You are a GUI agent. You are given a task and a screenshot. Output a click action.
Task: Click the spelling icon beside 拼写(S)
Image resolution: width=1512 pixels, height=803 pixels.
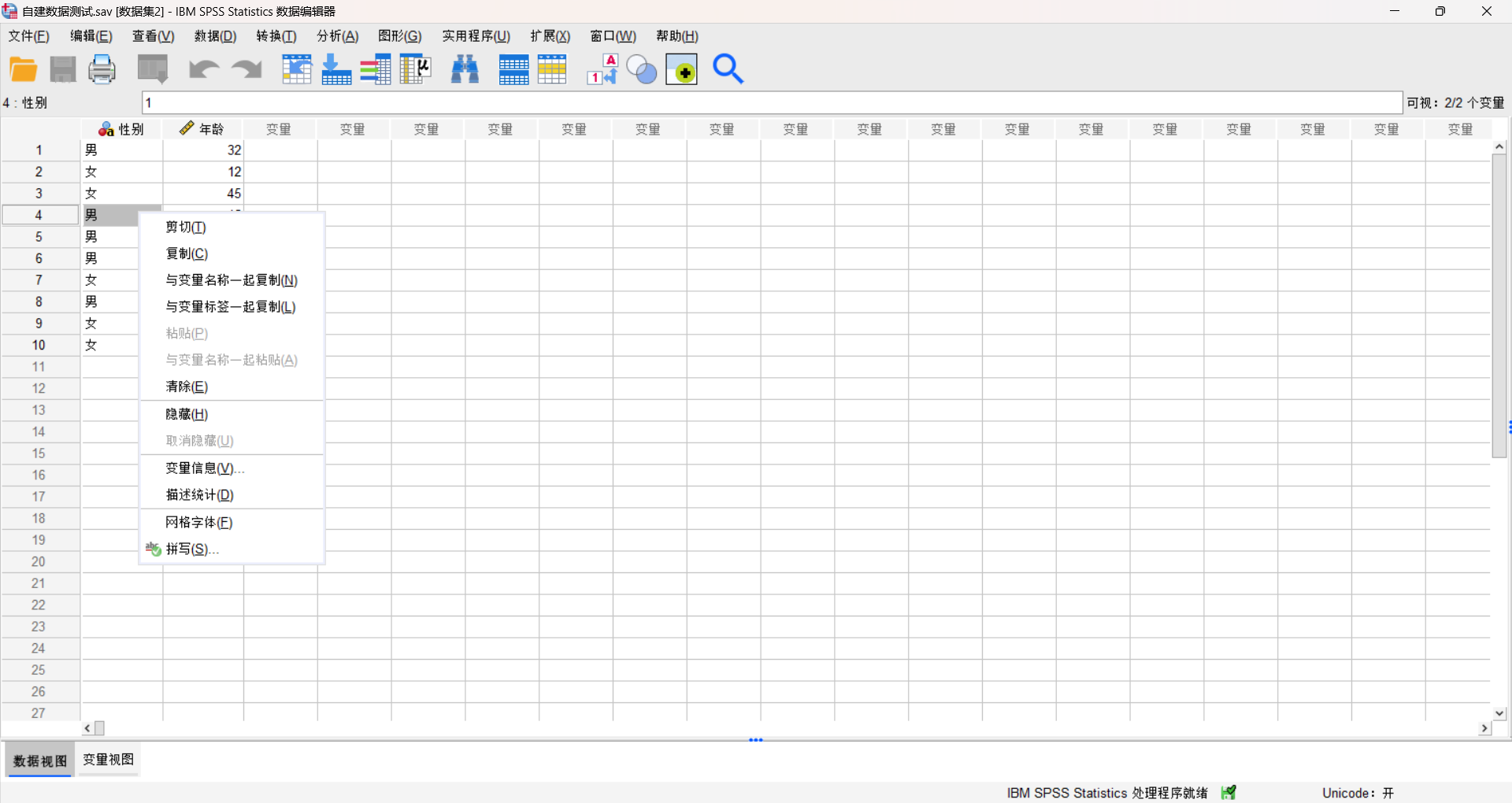click(153, 549)
